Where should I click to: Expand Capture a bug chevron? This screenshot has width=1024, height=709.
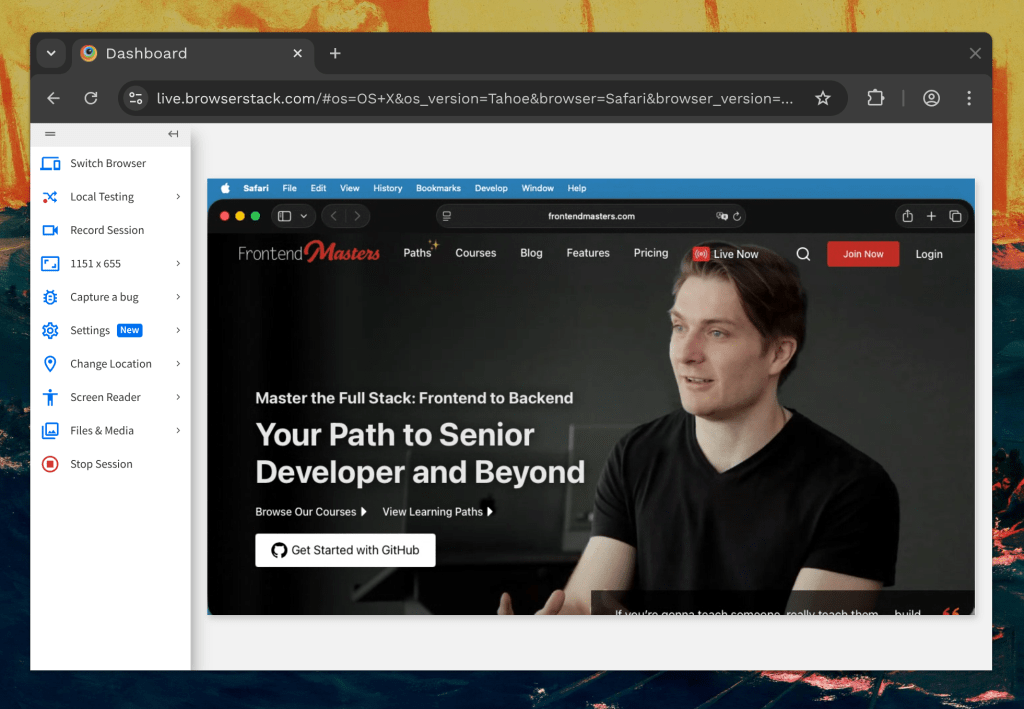tap(178, 297)
